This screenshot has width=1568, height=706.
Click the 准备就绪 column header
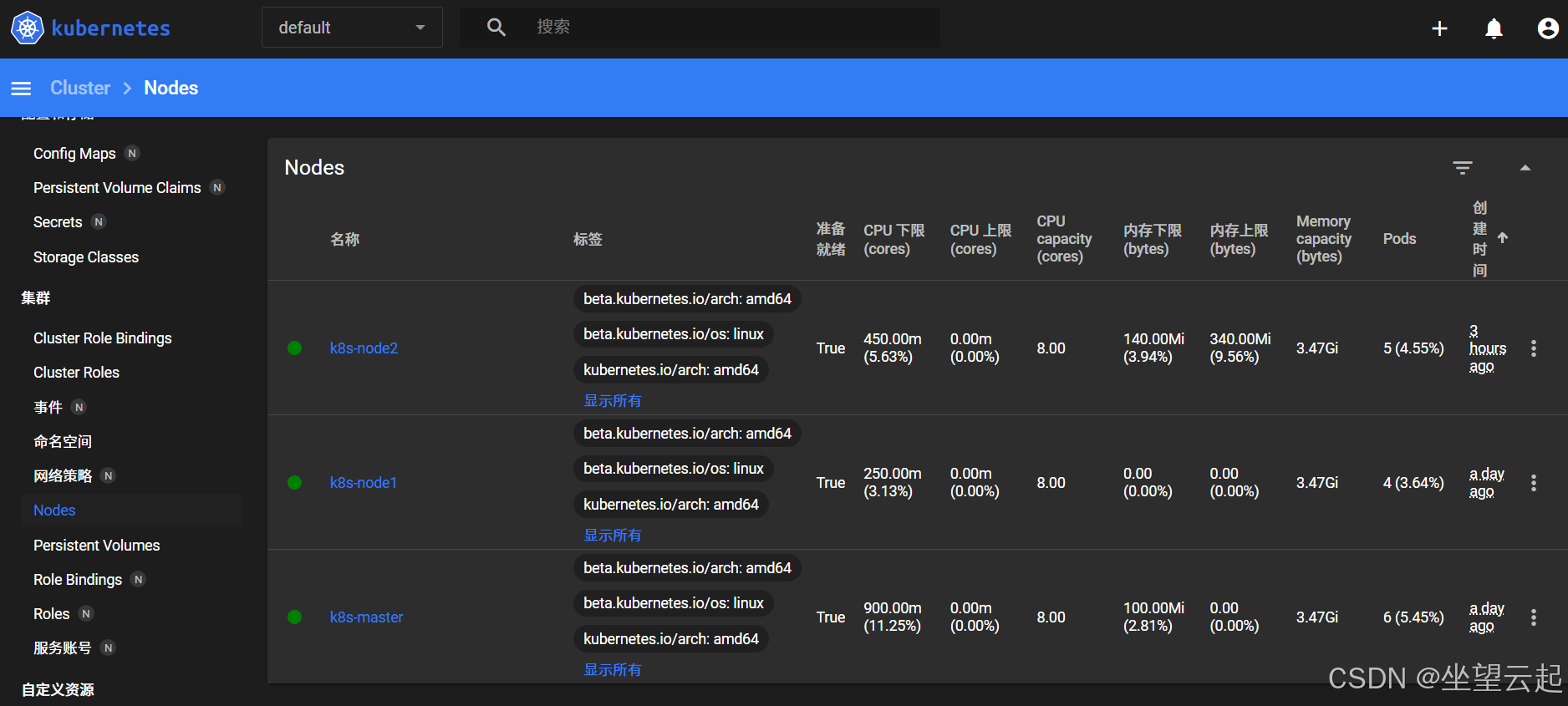click(x=831, y=239)
